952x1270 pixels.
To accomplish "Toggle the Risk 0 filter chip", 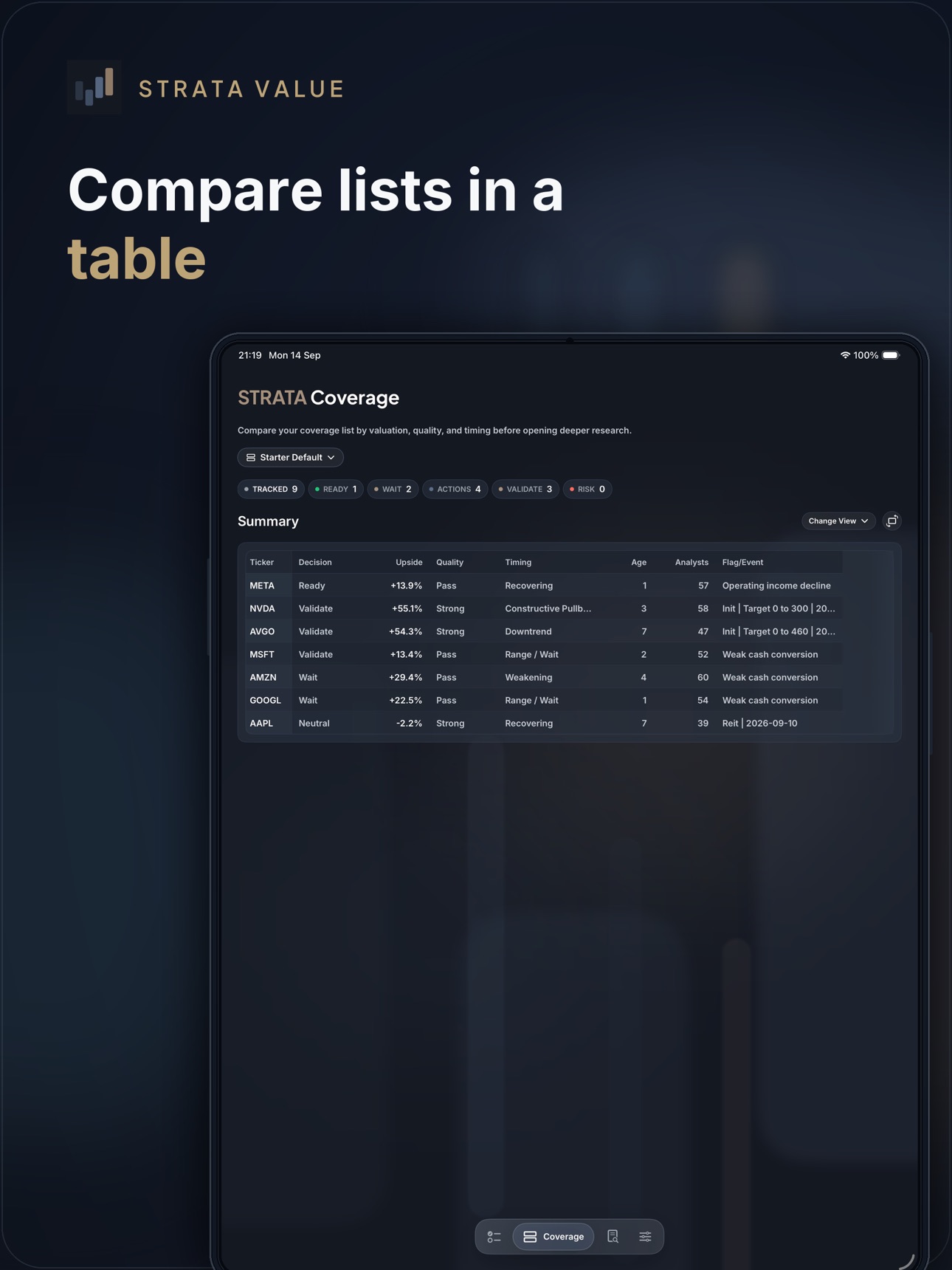I will [587, 490].
